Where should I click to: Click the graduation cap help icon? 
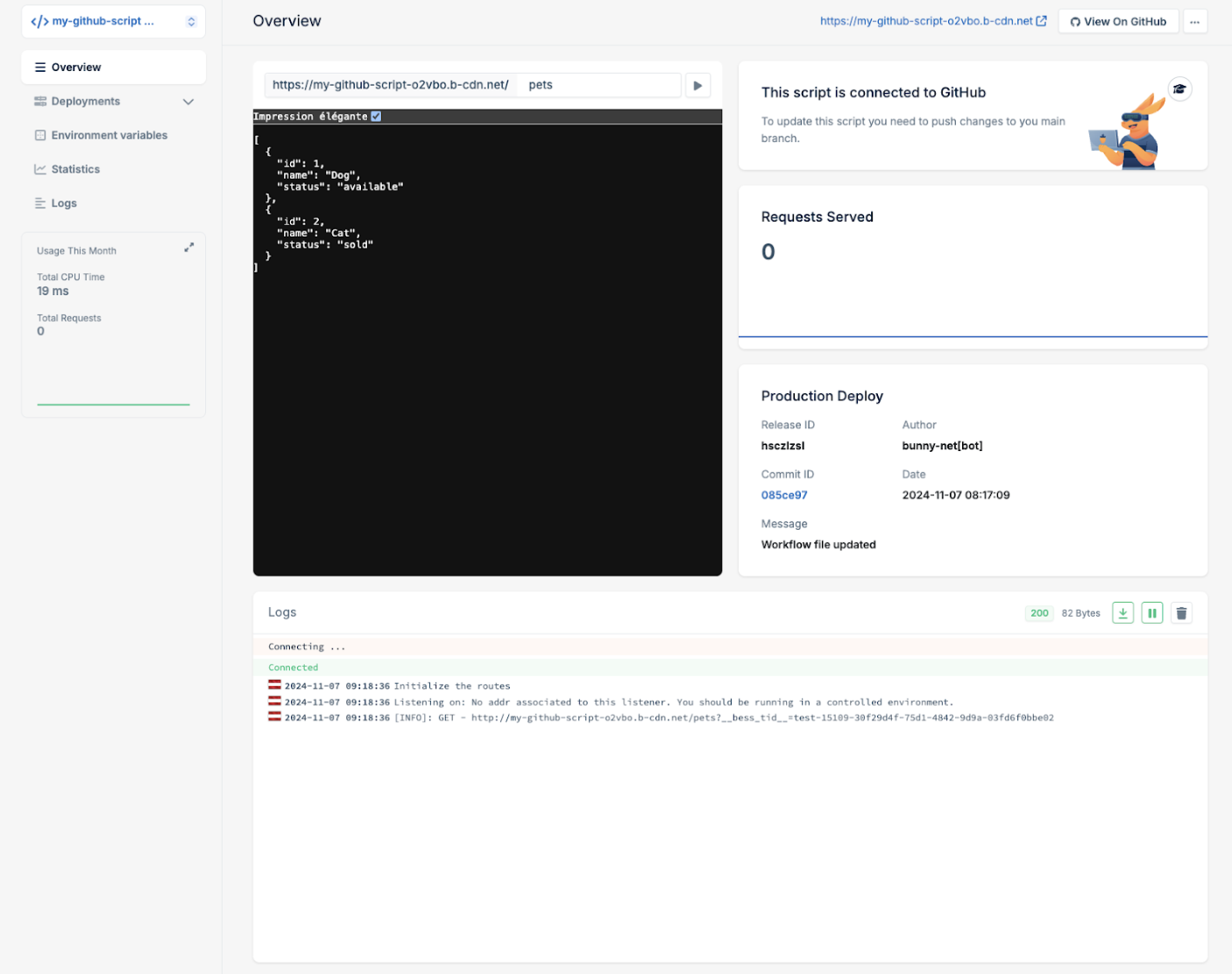pos(1179,88)
